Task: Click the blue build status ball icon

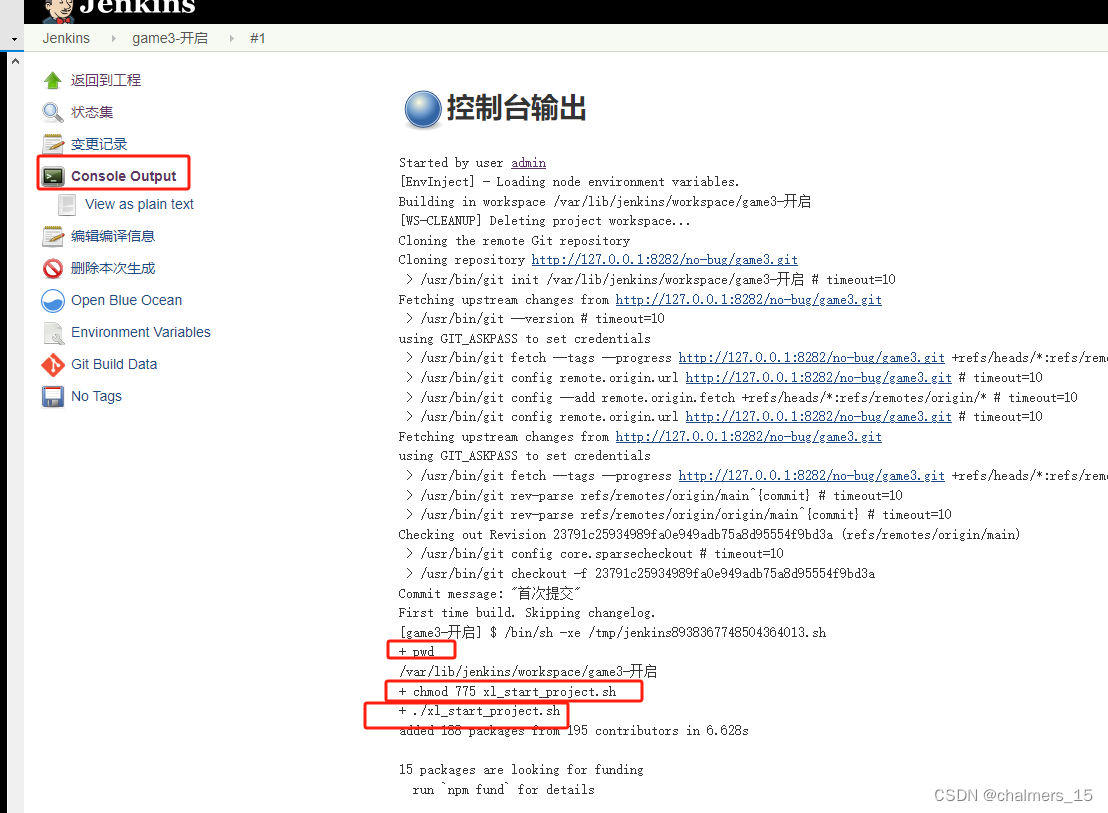Action: click(x=423, y=109)
